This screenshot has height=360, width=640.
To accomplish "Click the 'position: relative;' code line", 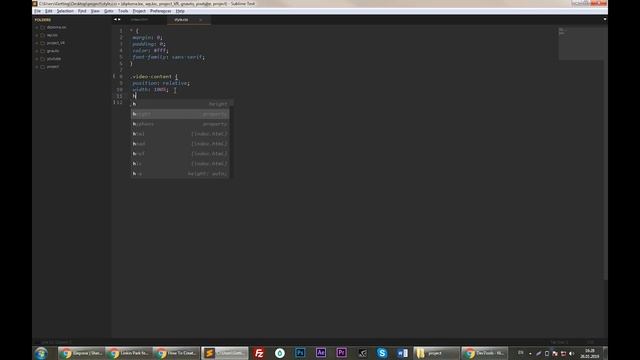I will pos(161,83).
